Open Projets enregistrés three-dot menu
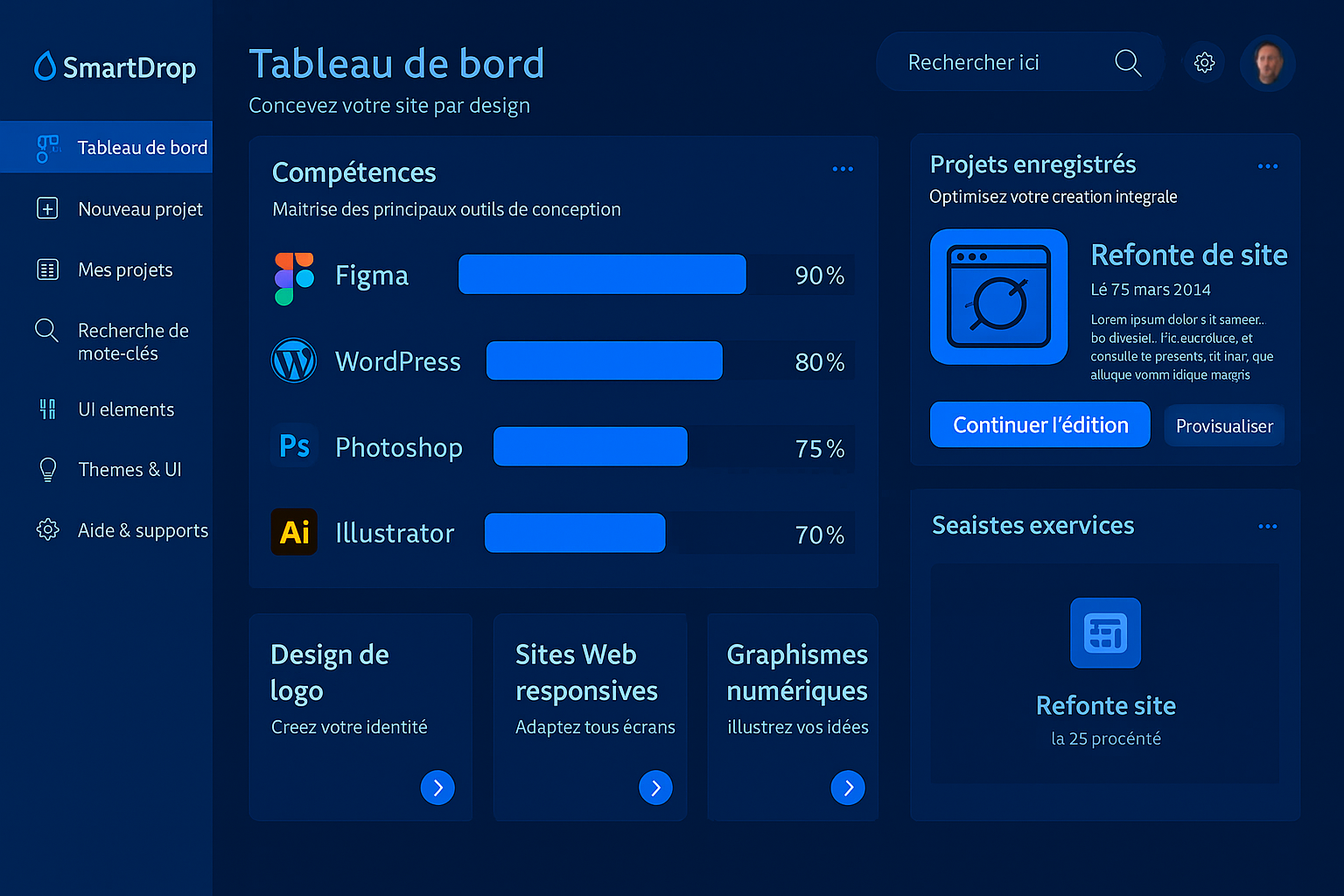 1267,166
